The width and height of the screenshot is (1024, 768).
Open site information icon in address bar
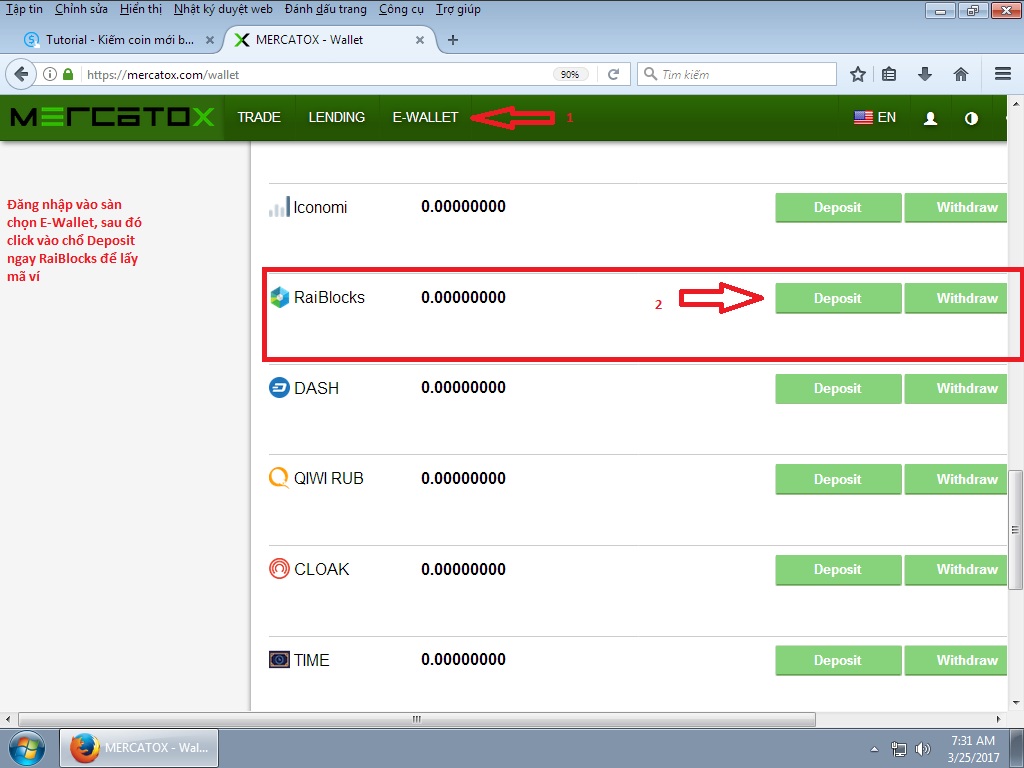pos(50,74)
